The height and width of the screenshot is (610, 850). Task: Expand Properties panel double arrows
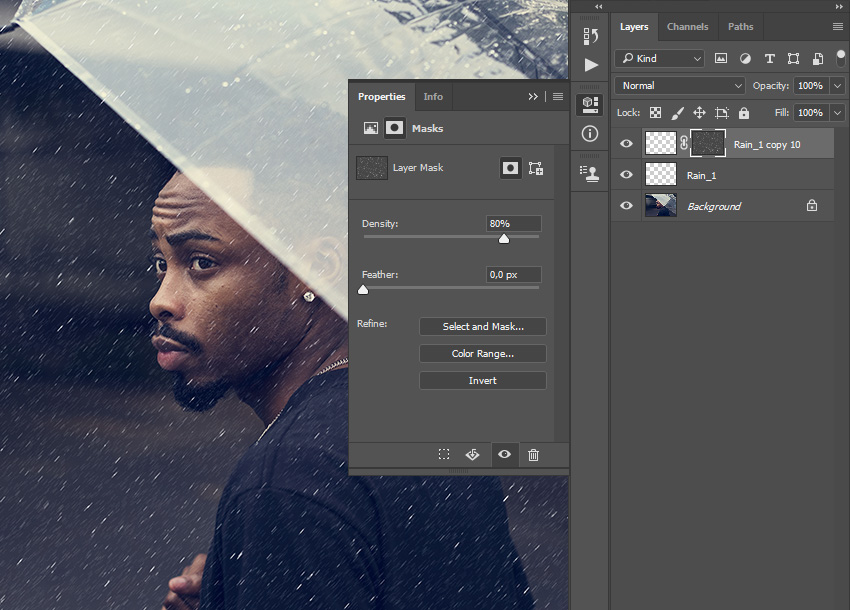[533, 97]
